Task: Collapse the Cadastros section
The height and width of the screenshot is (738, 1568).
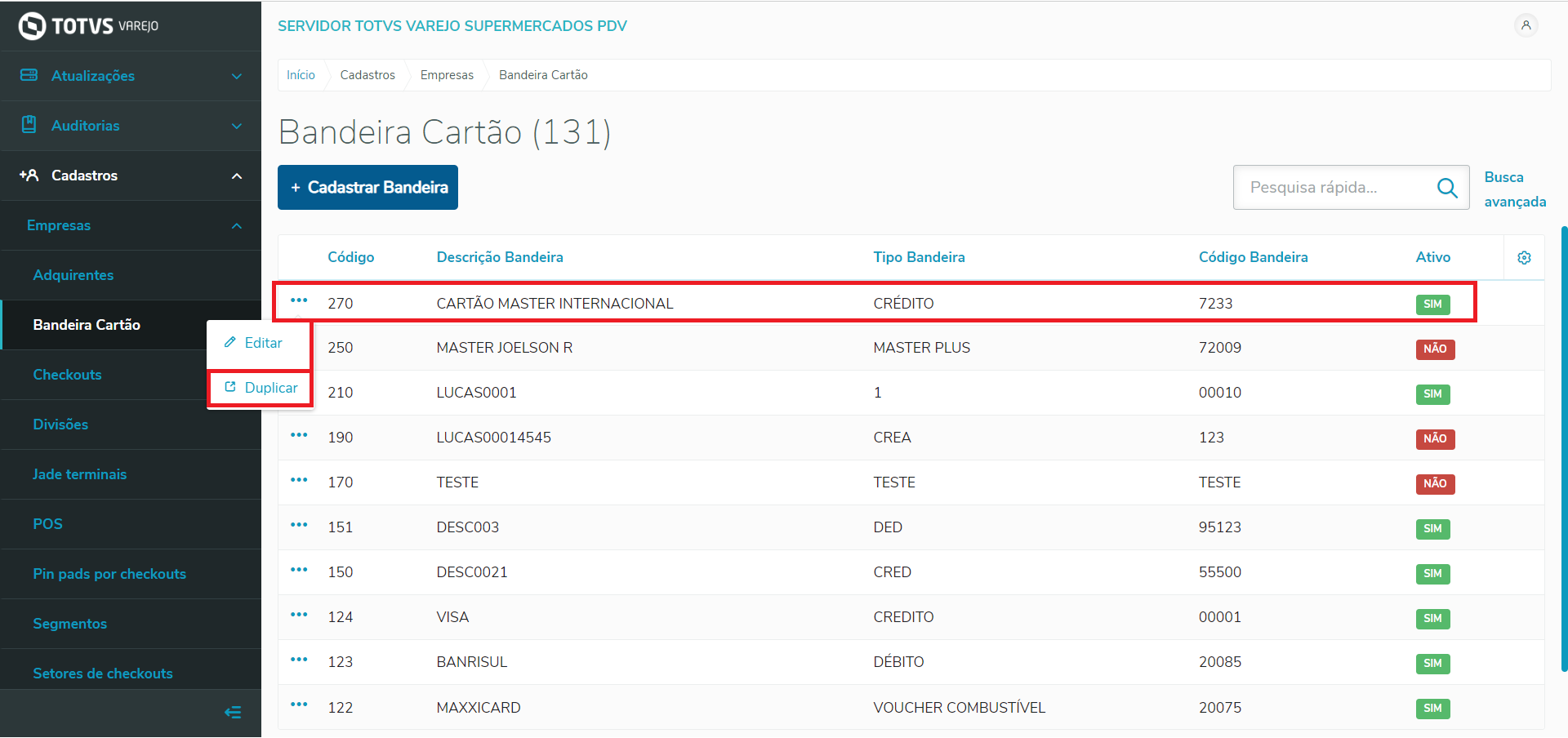Action: coord(131,176)
